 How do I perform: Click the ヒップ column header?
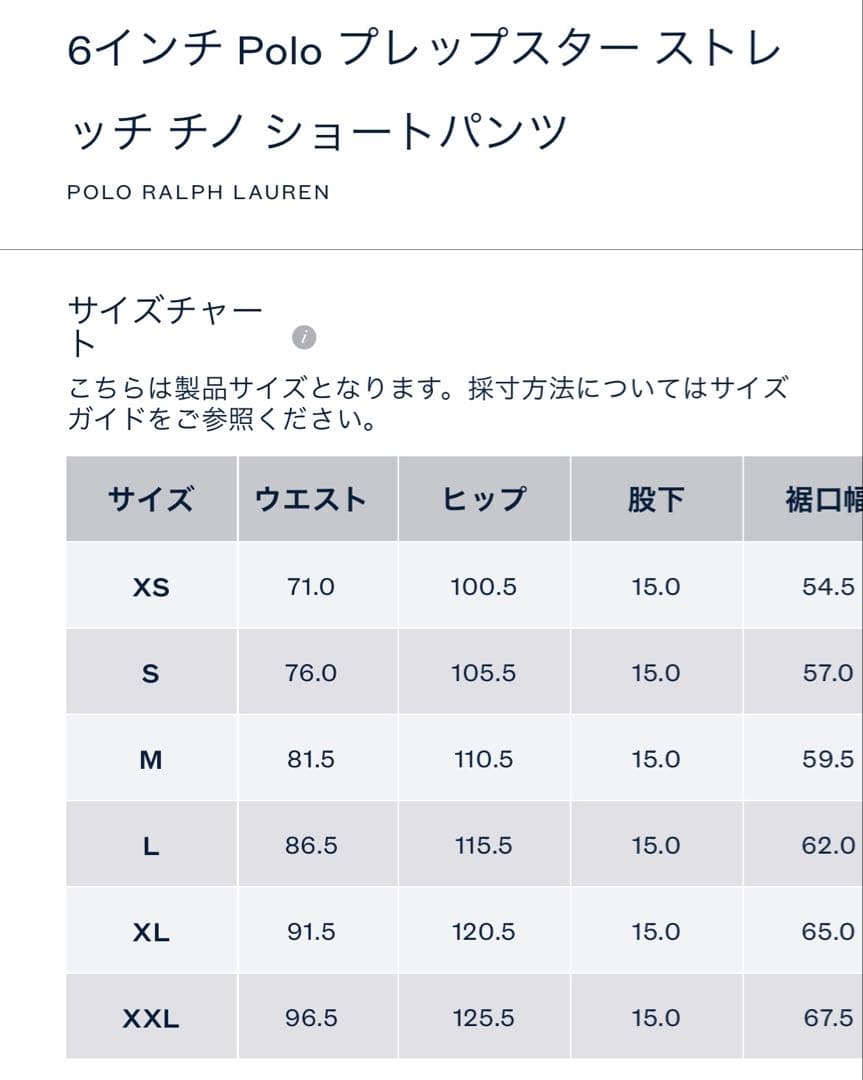[484, 499]
